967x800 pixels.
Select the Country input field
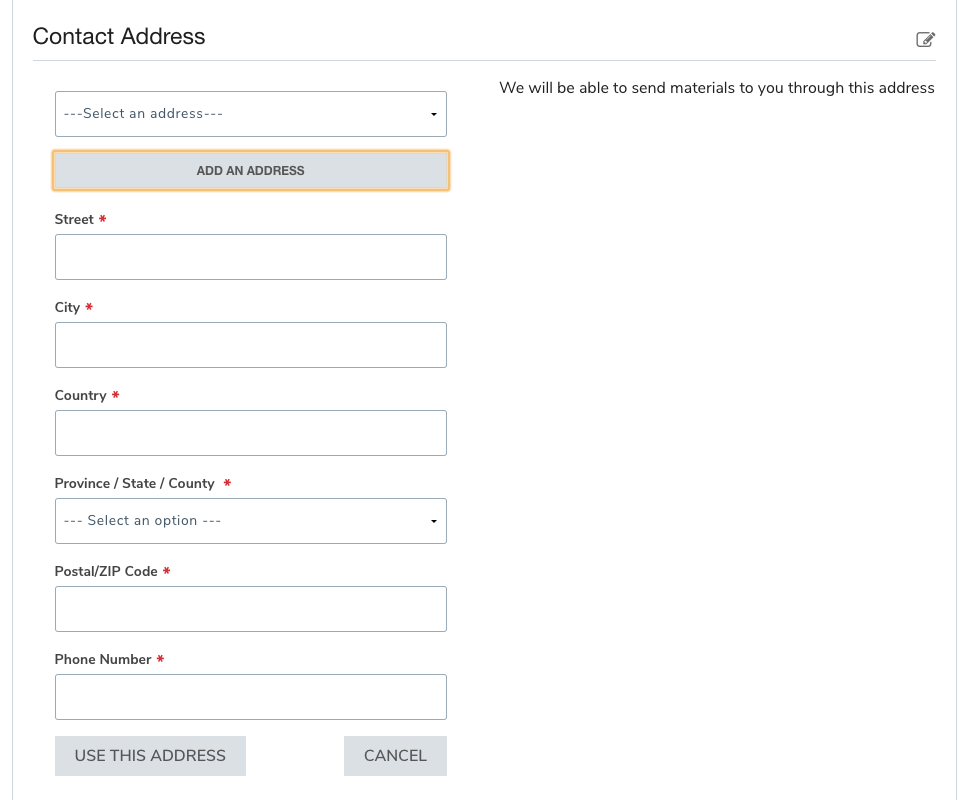(250, 433)
